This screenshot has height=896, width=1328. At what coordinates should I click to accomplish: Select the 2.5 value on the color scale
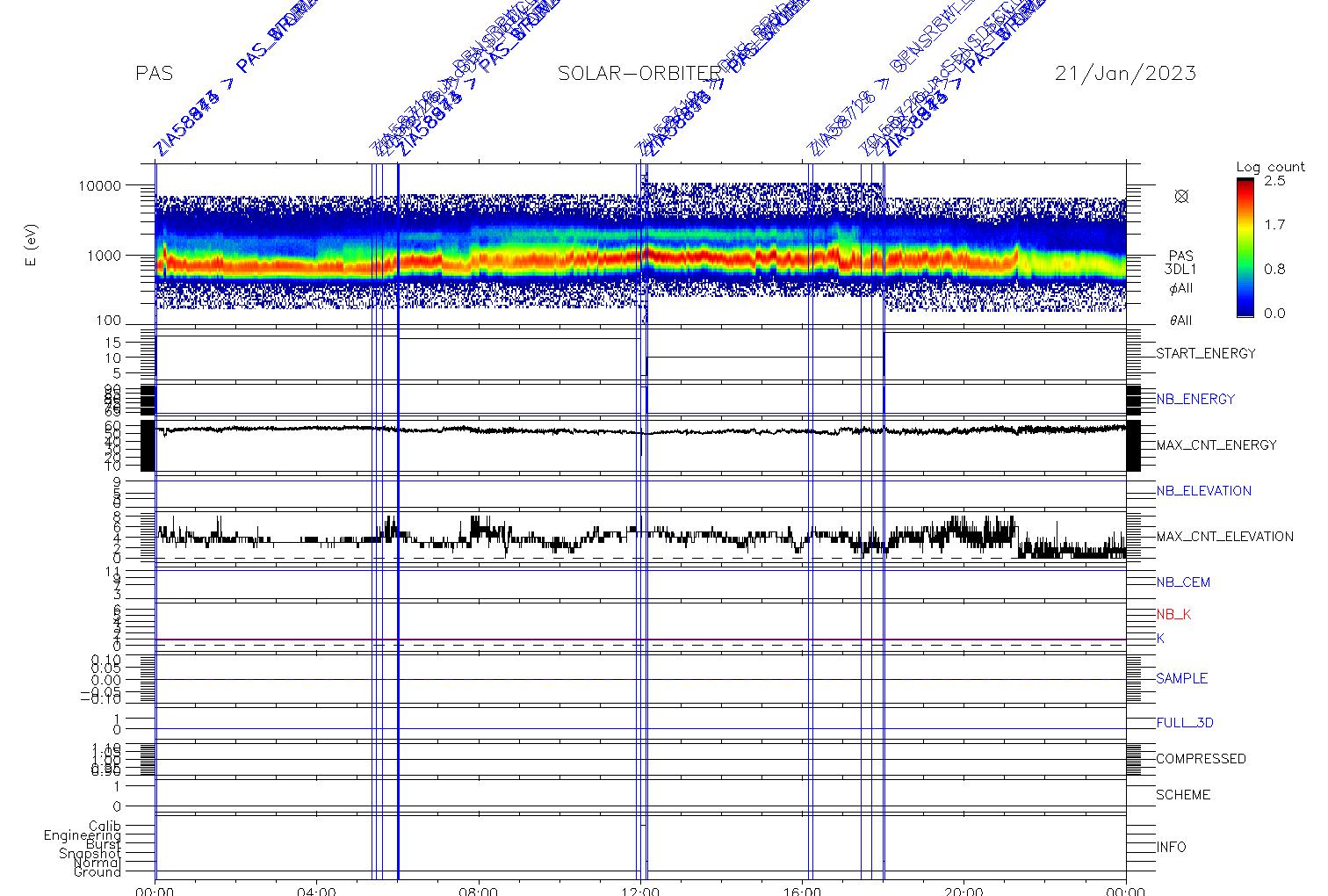click(x=1274, y=180)
